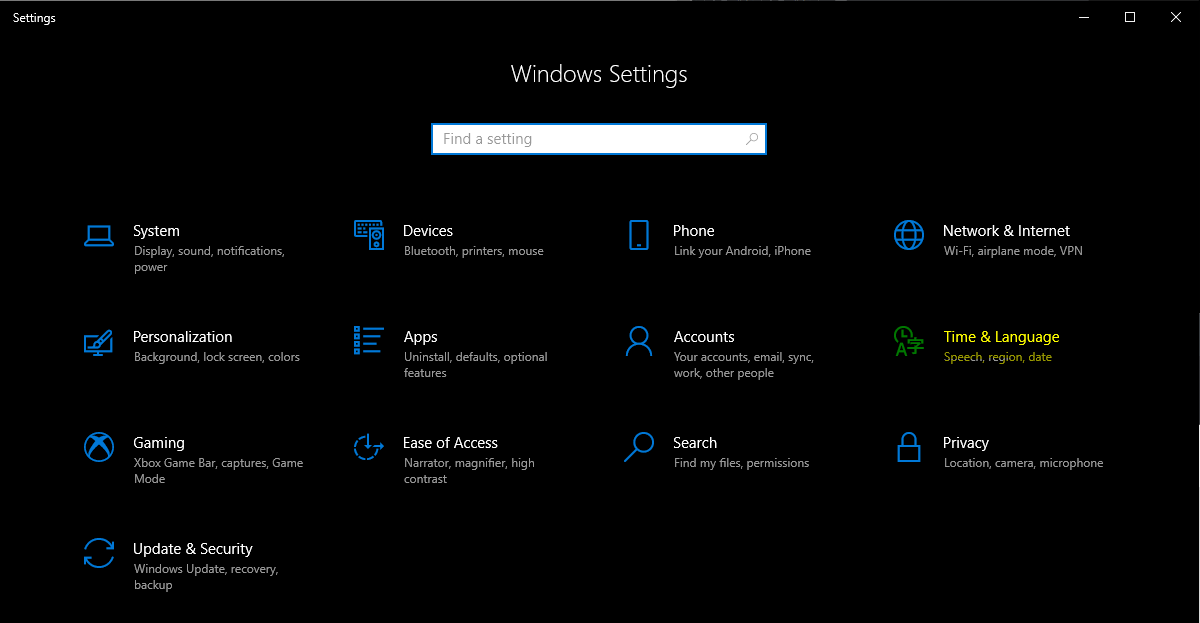
Task: Open Network & Internet title
Action: 1006,231
